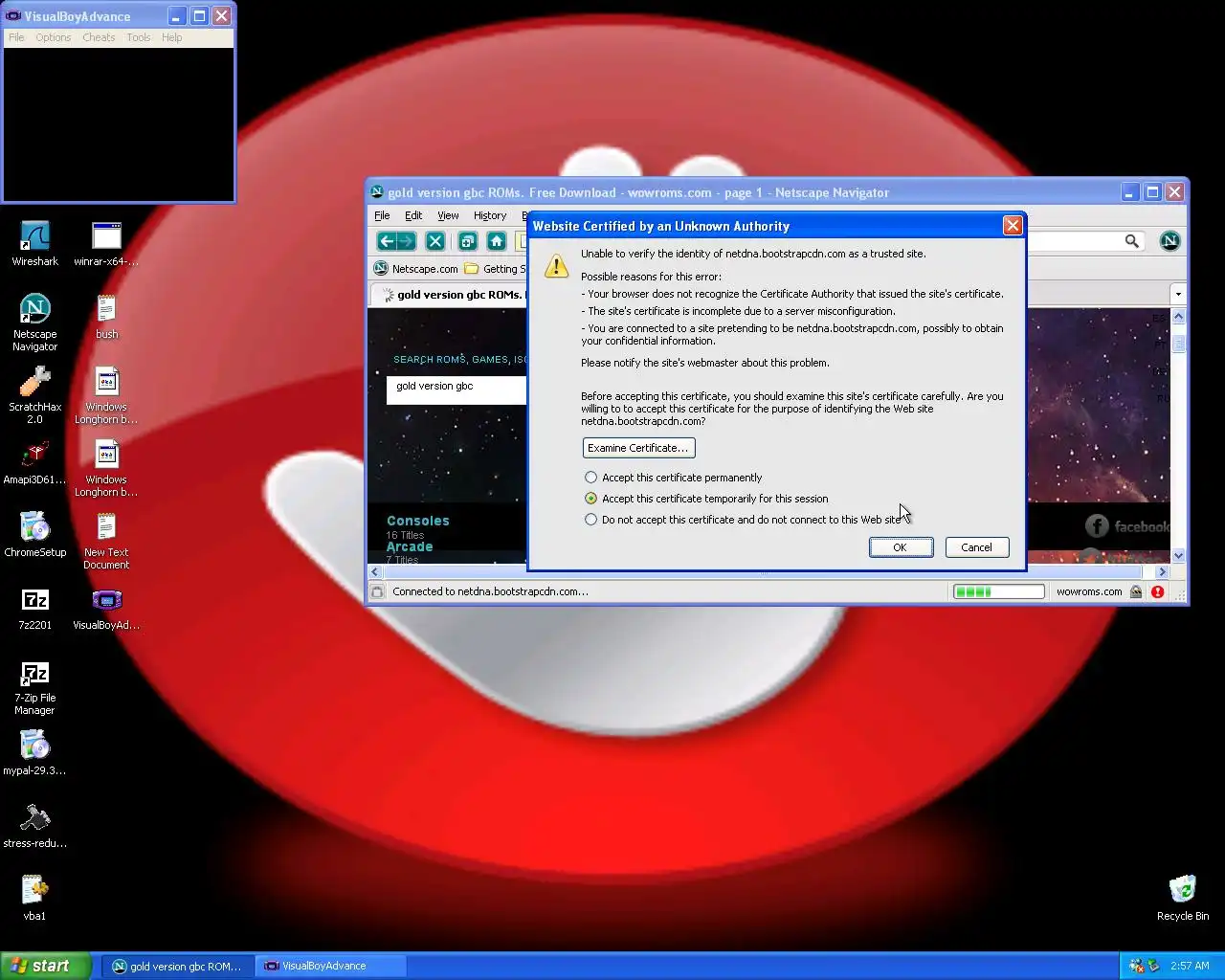Viewport: 1225px width, 980px height.
Task: Select the VisualBoyAd... desktop icon
Action: pyautogui.click(x=106, y=608)
